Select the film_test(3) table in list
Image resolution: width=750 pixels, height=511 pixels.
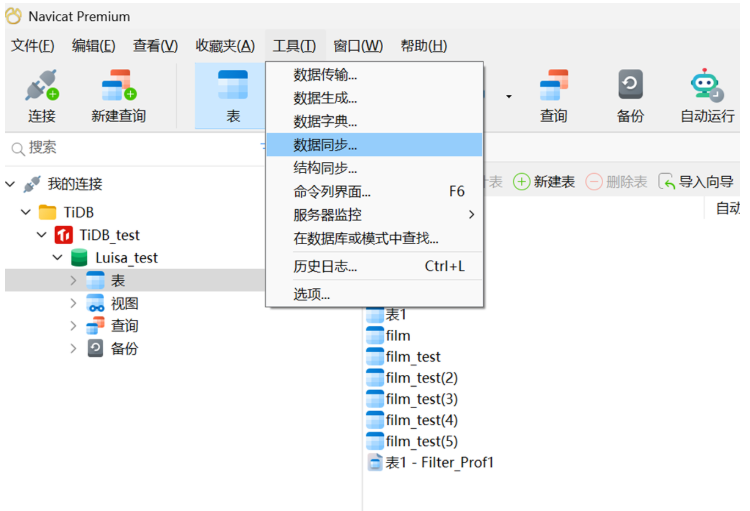(421, 399)
